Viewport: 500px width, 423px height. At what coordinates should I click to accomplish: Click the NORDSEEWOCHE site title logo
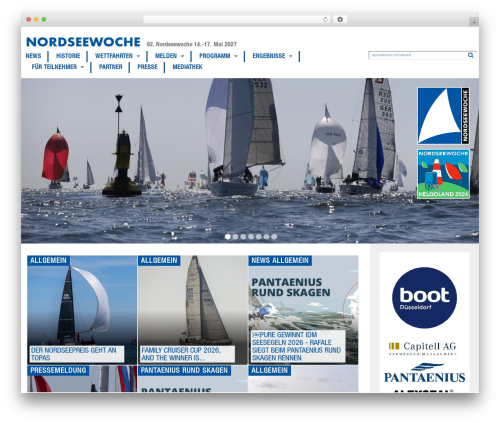click(x=83, y=42)
